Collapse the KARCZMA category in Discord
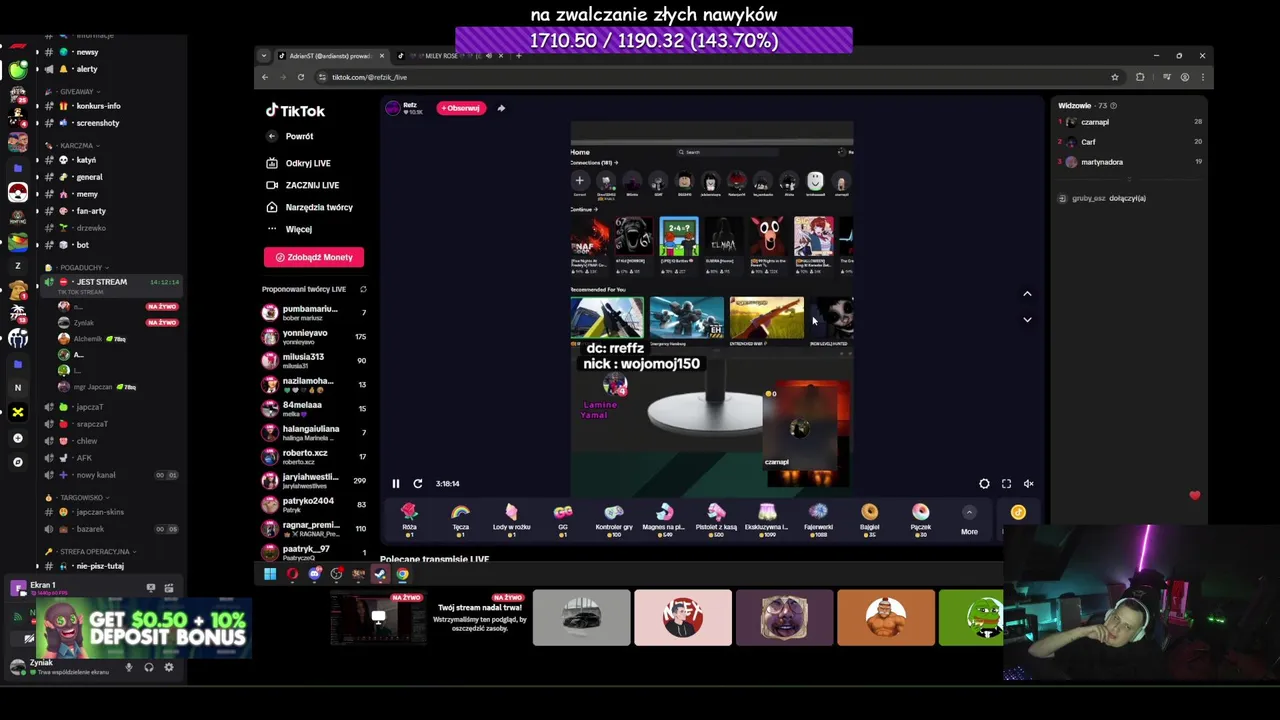This screenshot has width=1280, height=720. tap(77, 145)
